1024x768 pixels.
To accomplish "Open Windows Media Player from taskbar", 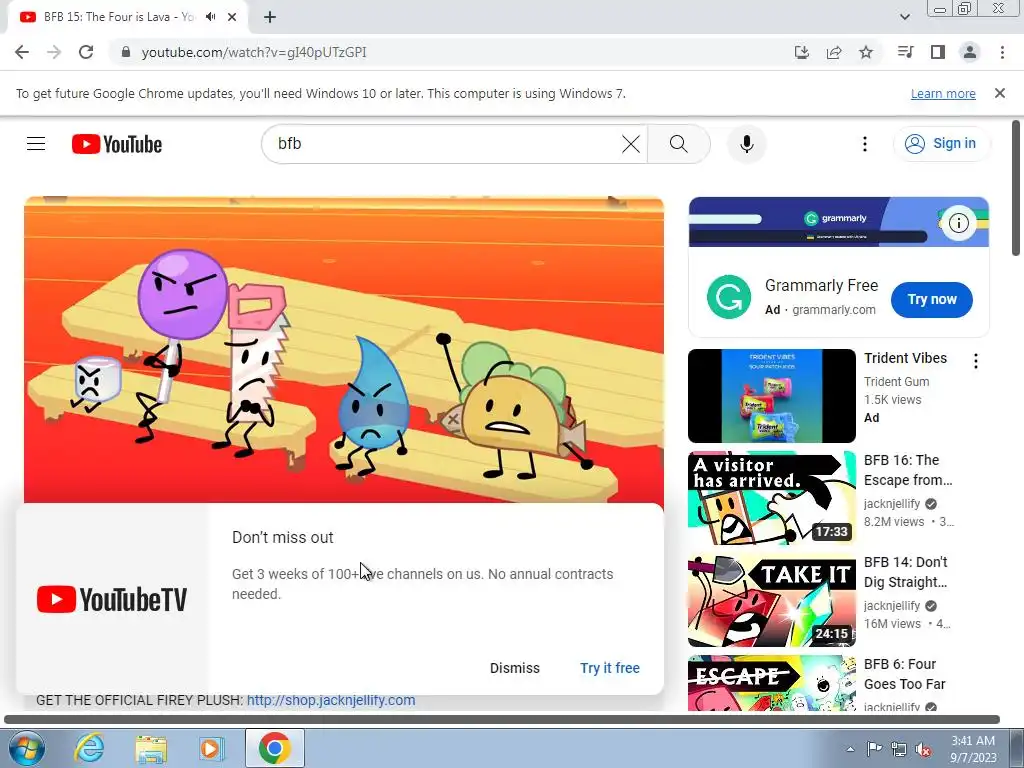I will point(211,748).
